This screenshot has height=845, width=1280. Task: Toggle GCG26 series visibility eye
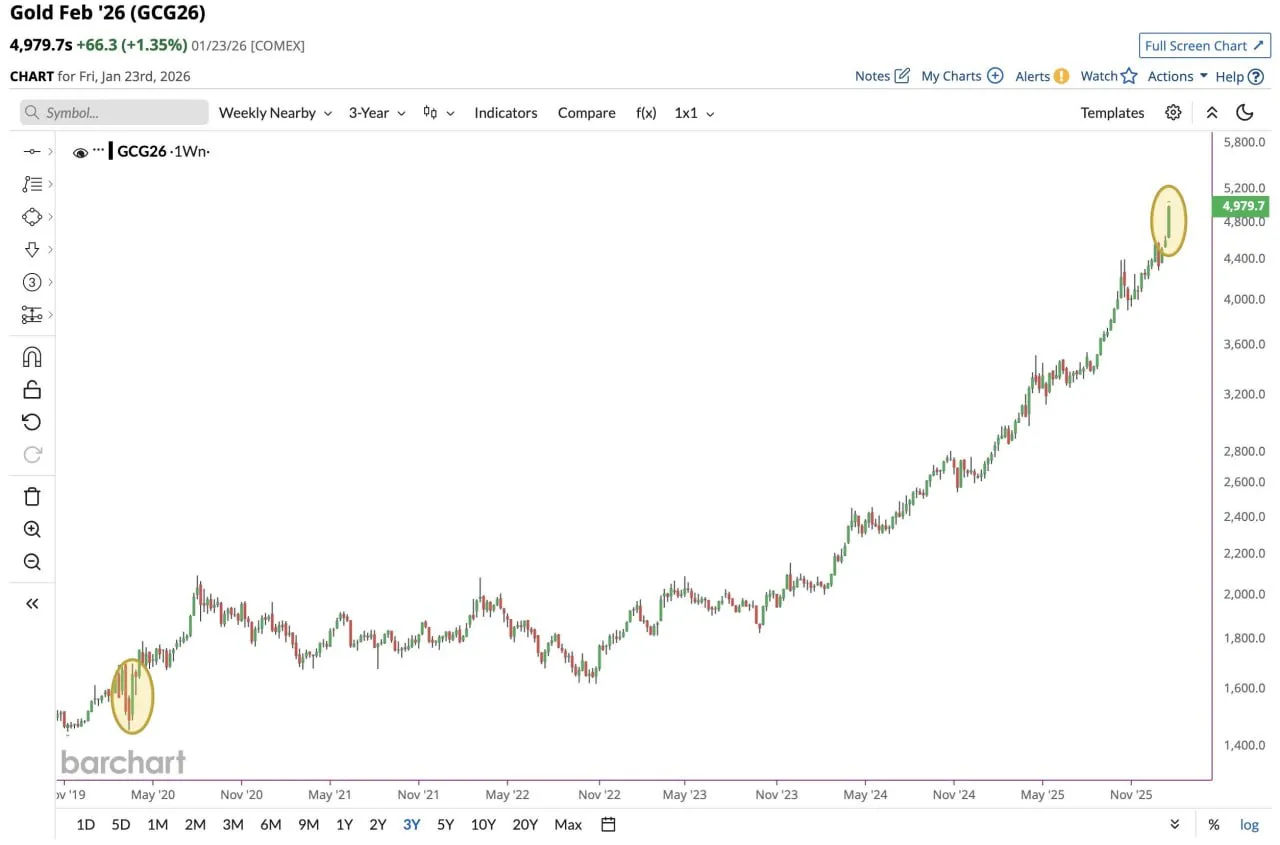point(81,153)
